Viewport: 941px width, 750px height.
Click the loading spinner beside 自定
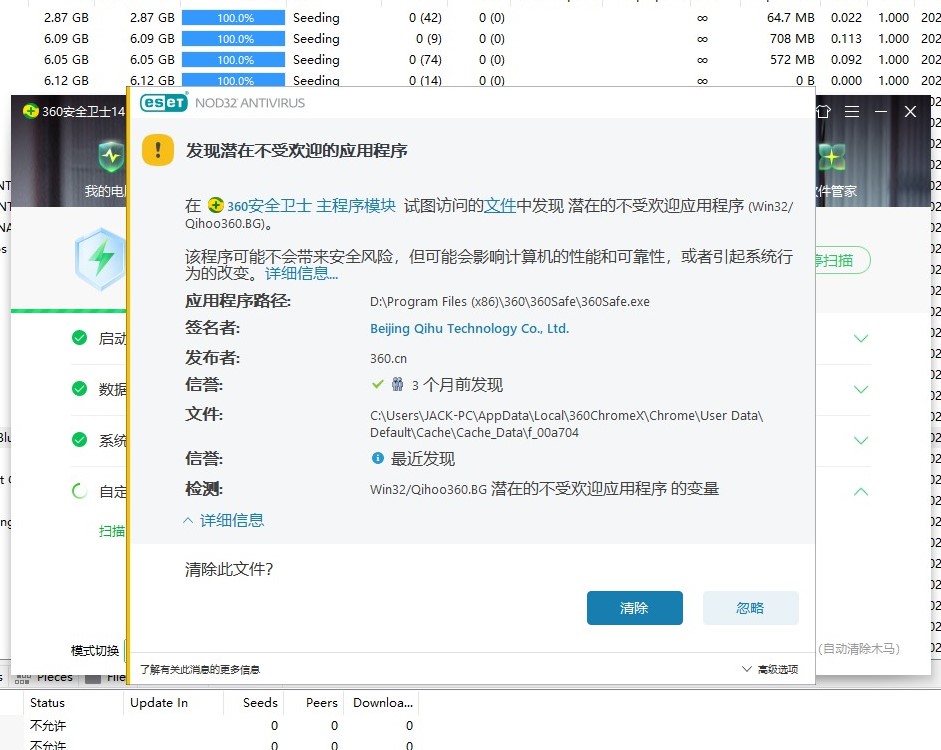[x=79, y=491]
